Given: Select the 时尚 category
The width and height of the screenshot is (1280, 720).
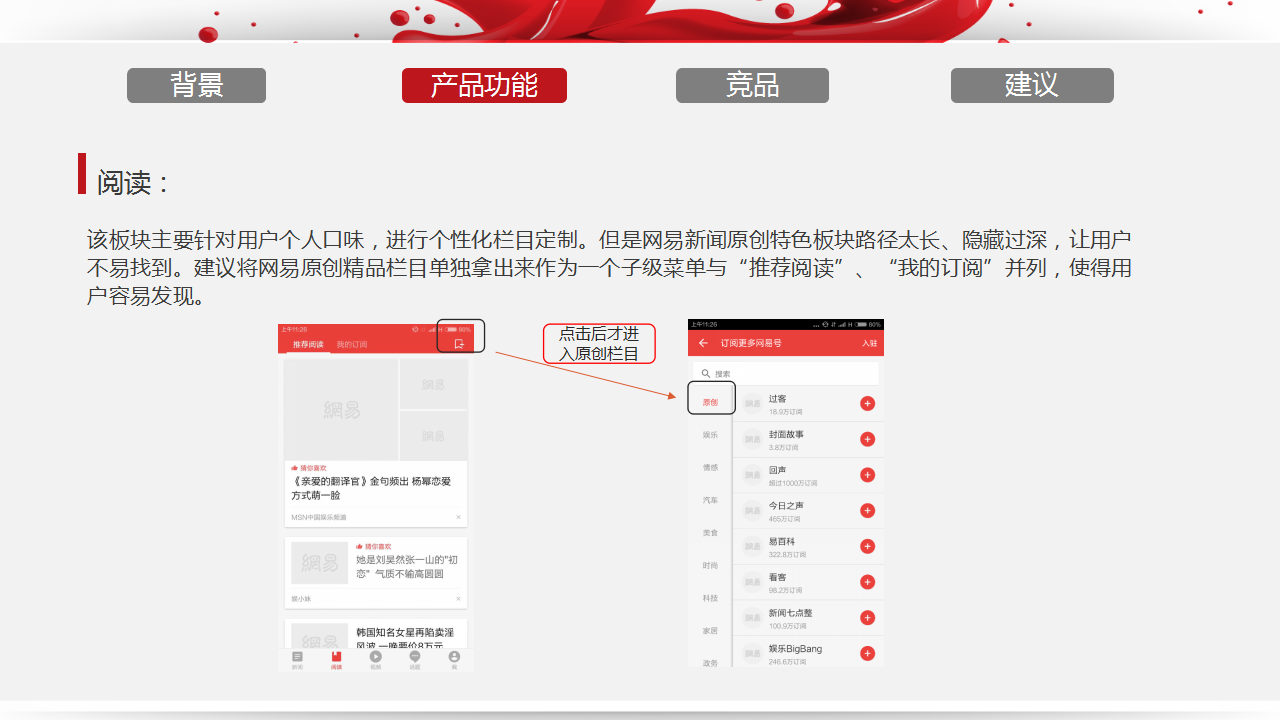Looking at the screenshot, I should click(710, 565).
